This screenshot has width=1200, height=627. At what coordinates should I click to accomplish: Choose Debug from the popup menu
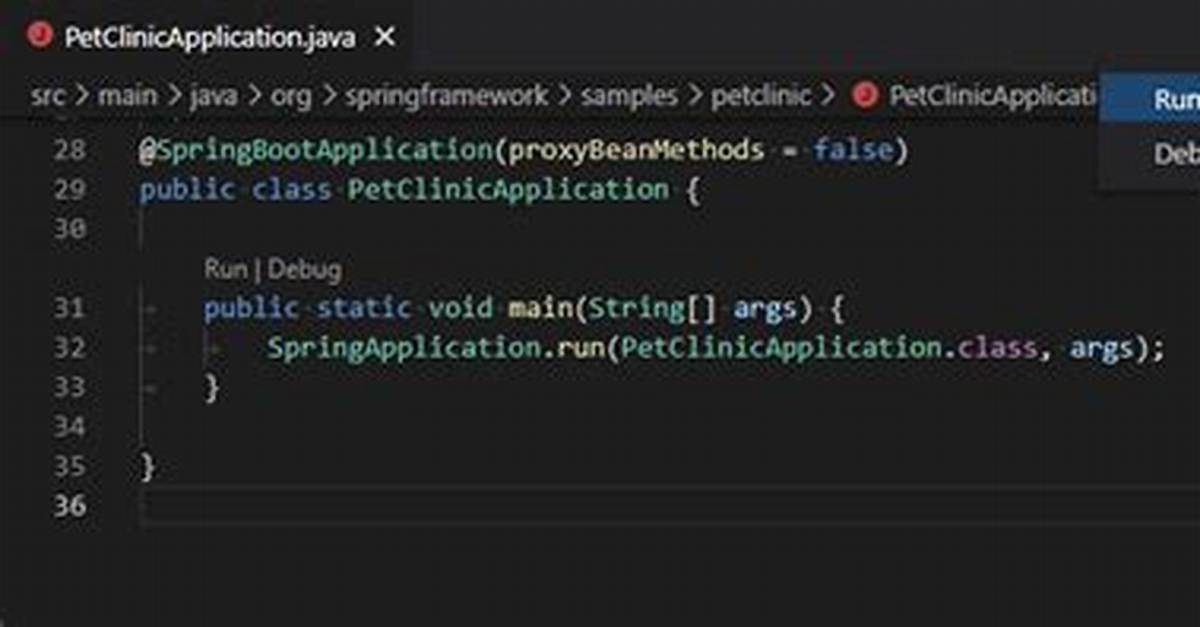(x=1150, y=154)
